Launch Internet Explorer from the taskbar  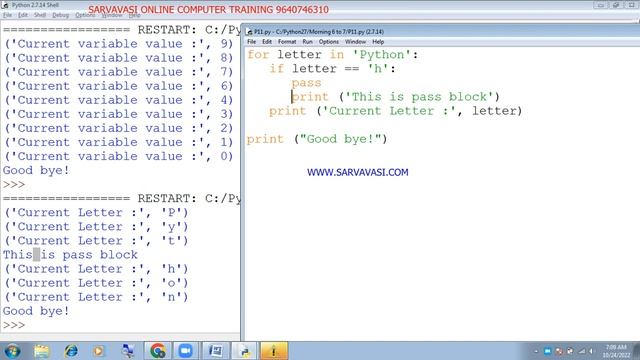pos(71,351)
